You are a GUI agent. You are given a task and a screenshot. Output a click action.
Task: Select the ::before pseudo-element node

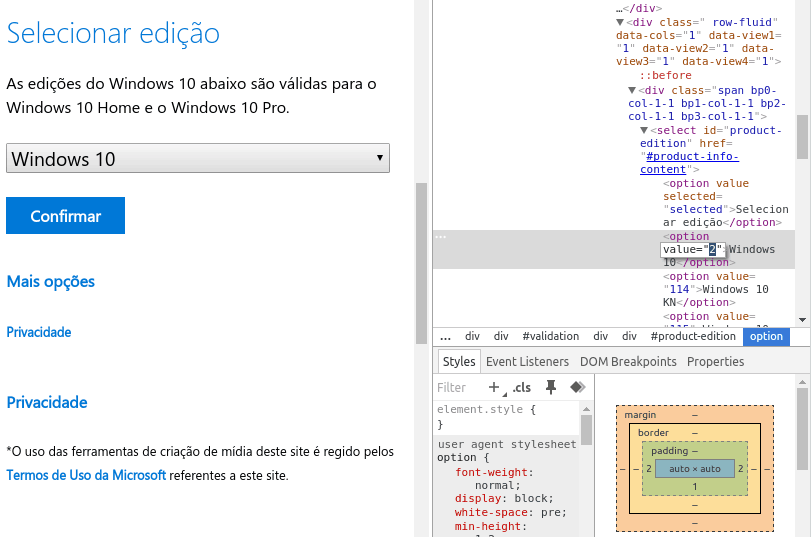[665, 76]
